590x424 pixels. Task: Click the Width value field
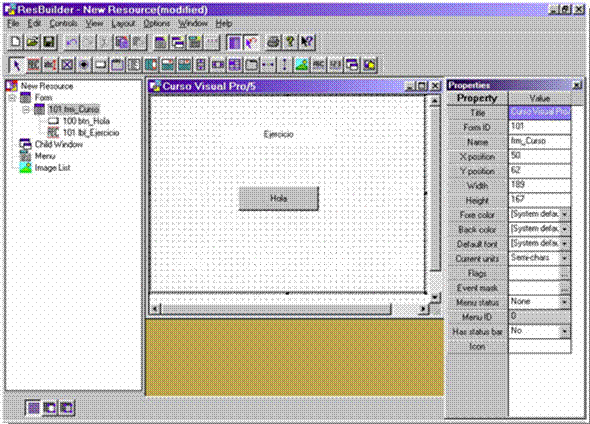pos(539,185)
